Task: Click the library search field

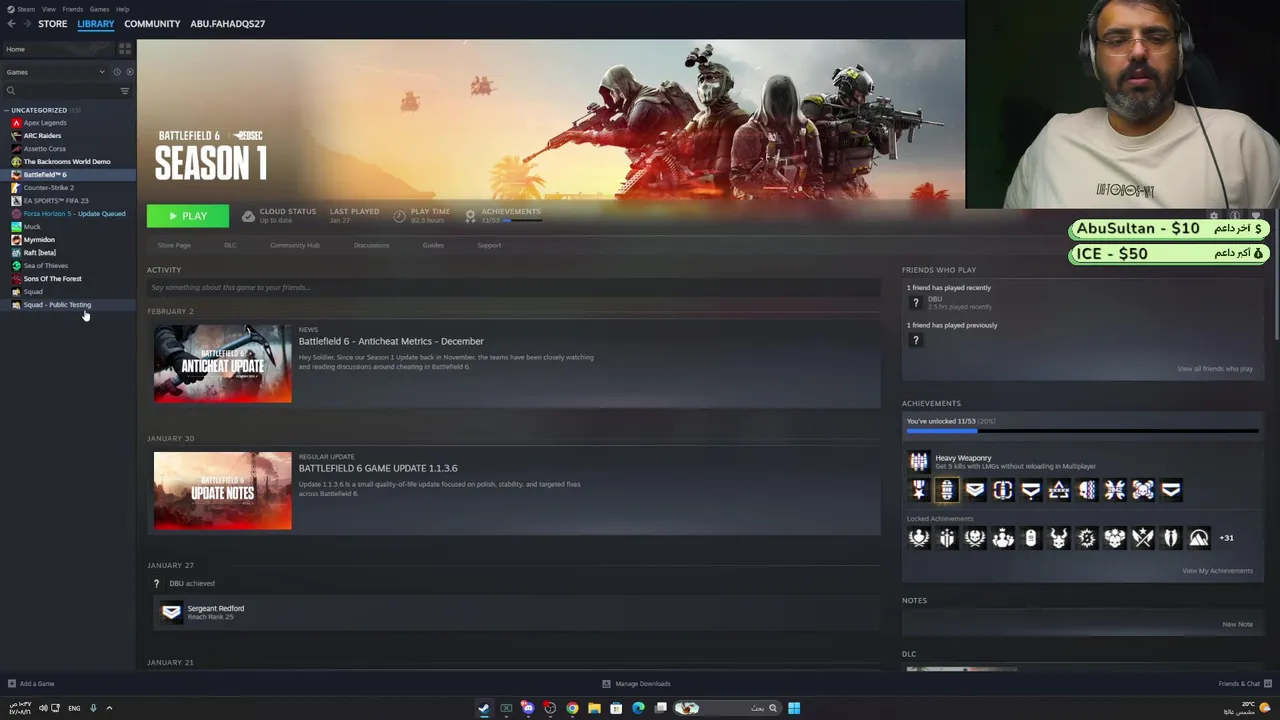Action: (x=60, y=91)
